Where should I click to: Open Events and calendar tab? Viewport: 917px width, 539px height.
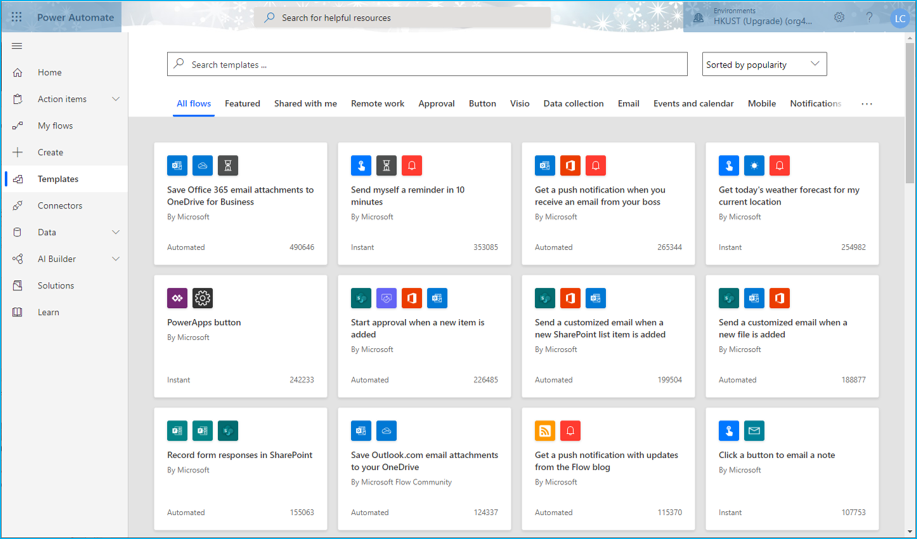pyautogui.click(x=693, y=103)
